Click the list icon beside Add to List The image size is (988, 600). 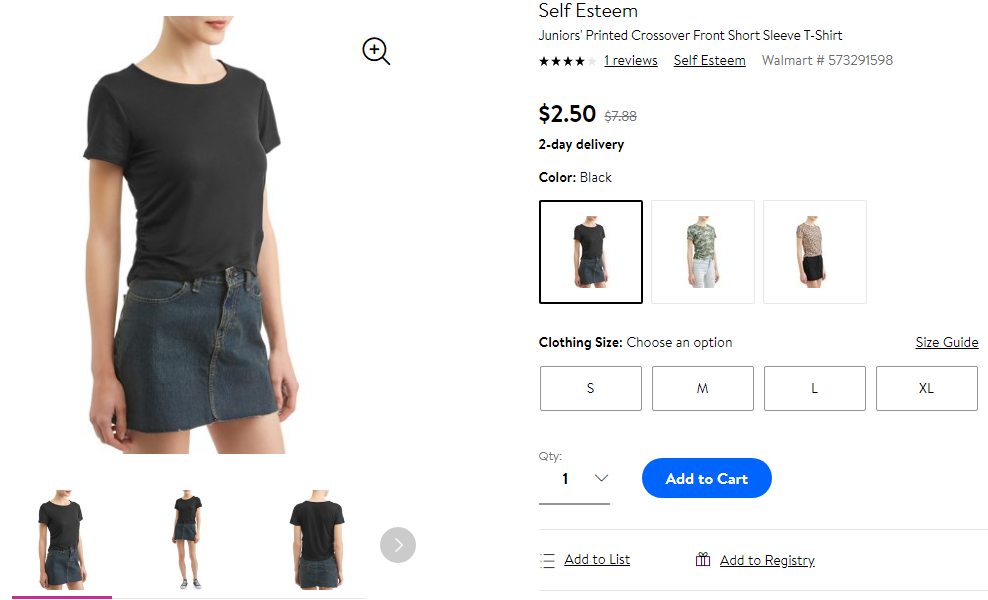pyautogui.click(x=548, y=560)
